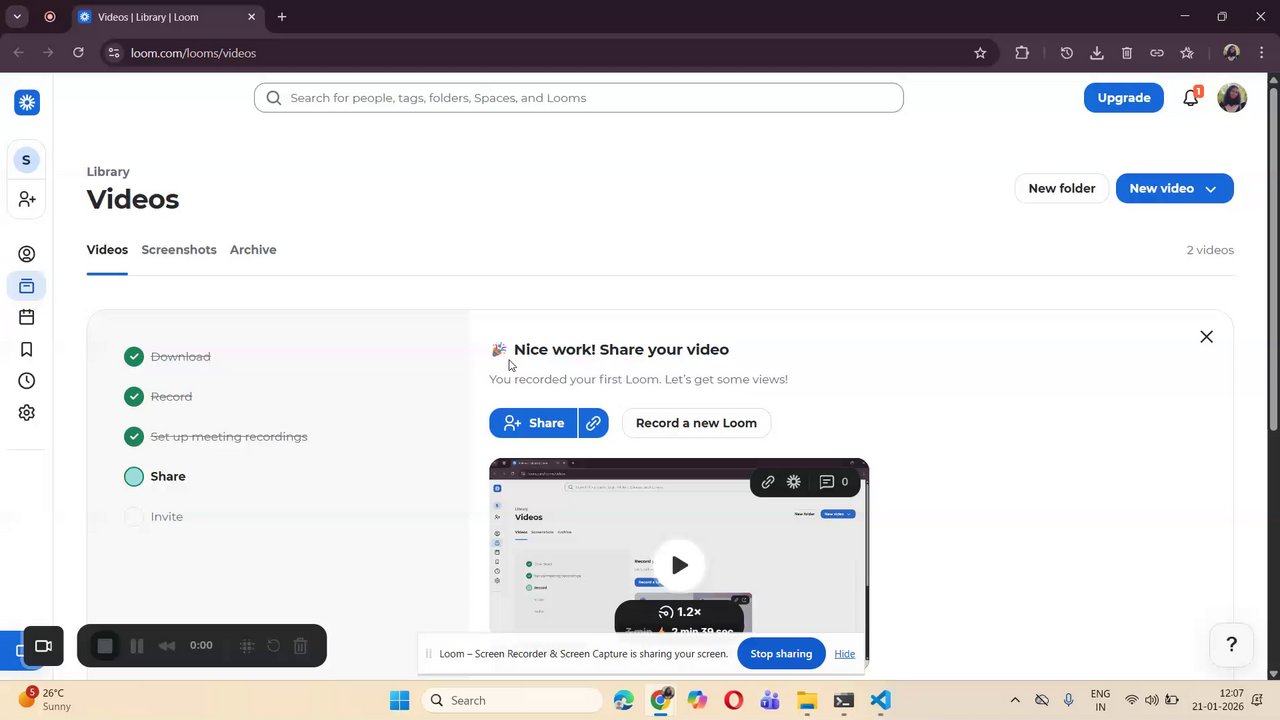Image resolution: width=1280 pixels, height=720 pixels.
Task: Open the Windows Start menu
Action: pyautogui.click(x=399, y=701)
